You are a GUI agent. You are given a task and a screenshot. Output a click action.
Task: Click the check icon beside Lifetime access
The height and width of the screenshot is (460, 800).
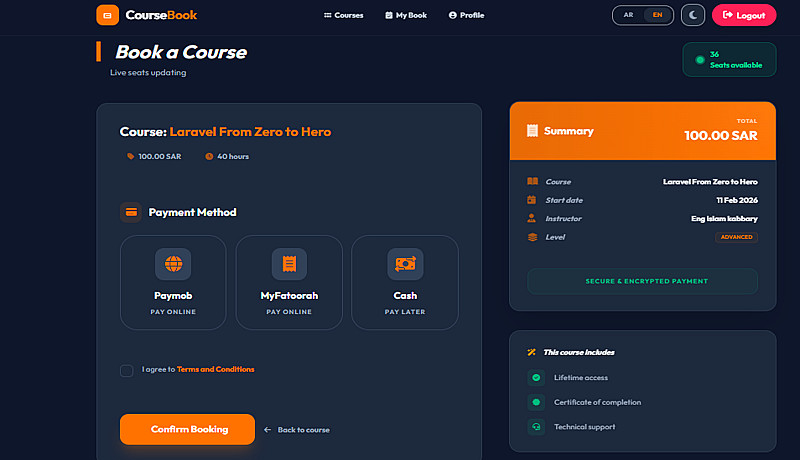tap(536, 378)
